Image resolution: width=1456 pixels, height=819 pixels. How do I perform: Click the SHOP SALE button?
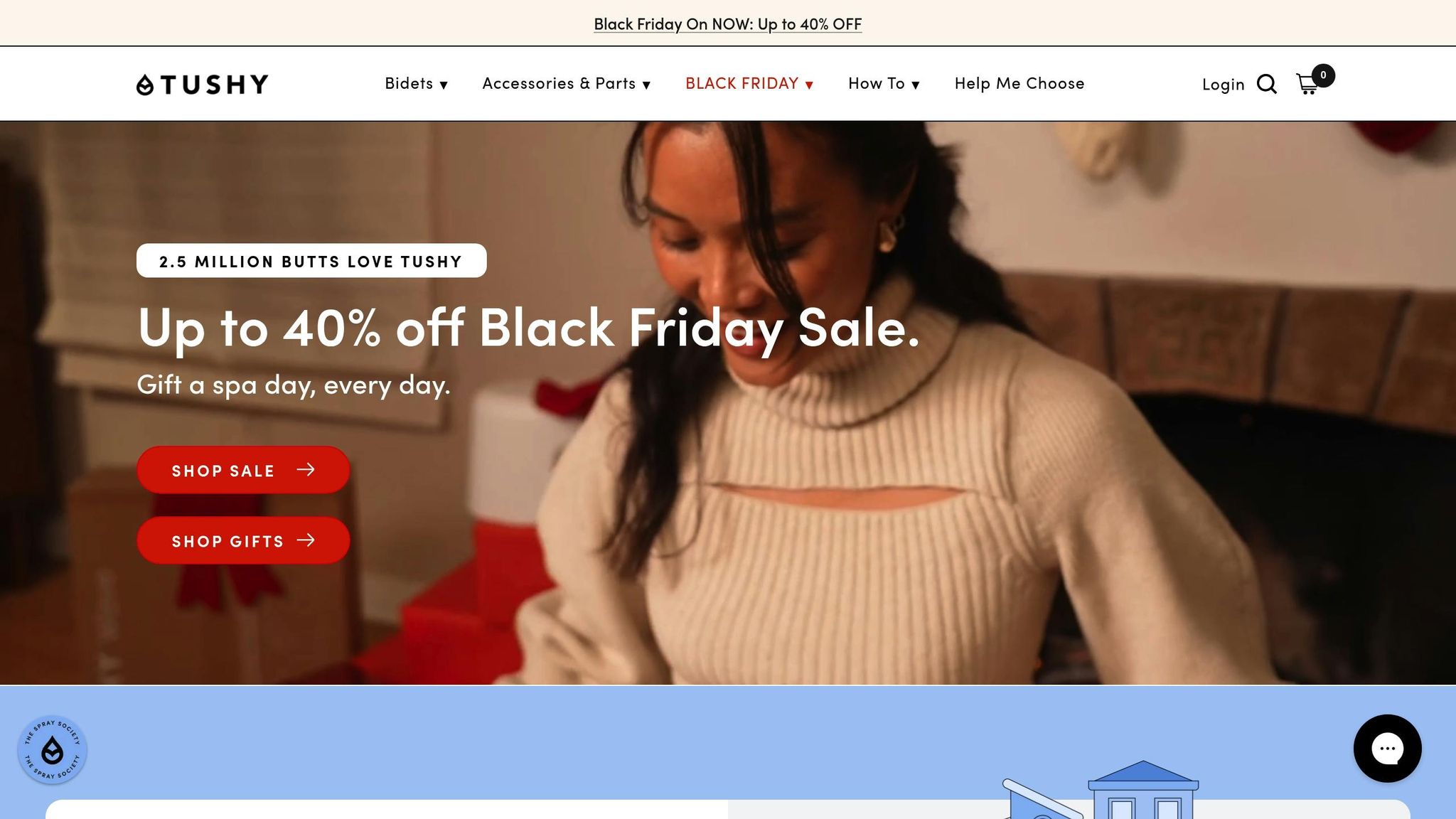(x=243, y=470)
